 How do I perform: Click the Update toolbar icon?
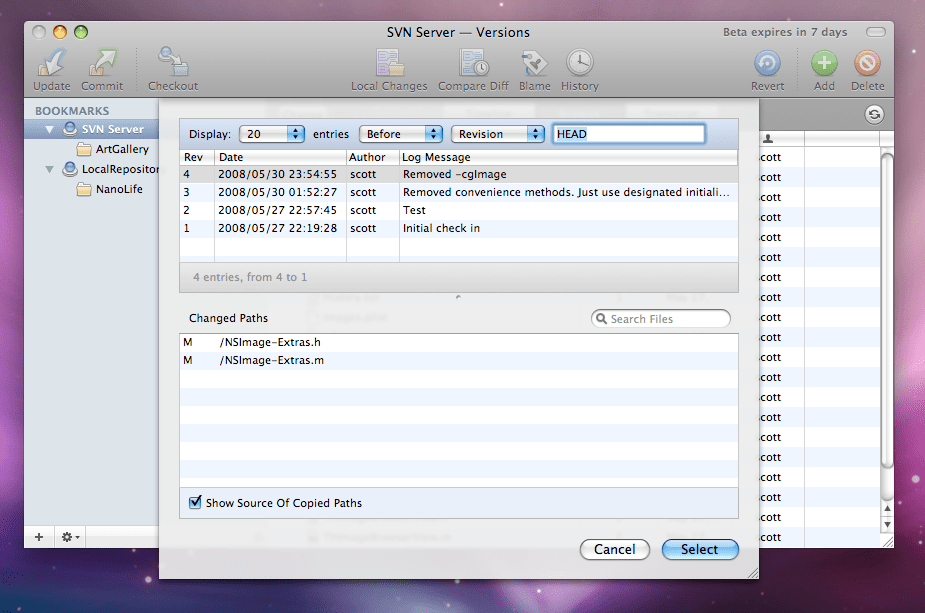[x=52, y=65]
